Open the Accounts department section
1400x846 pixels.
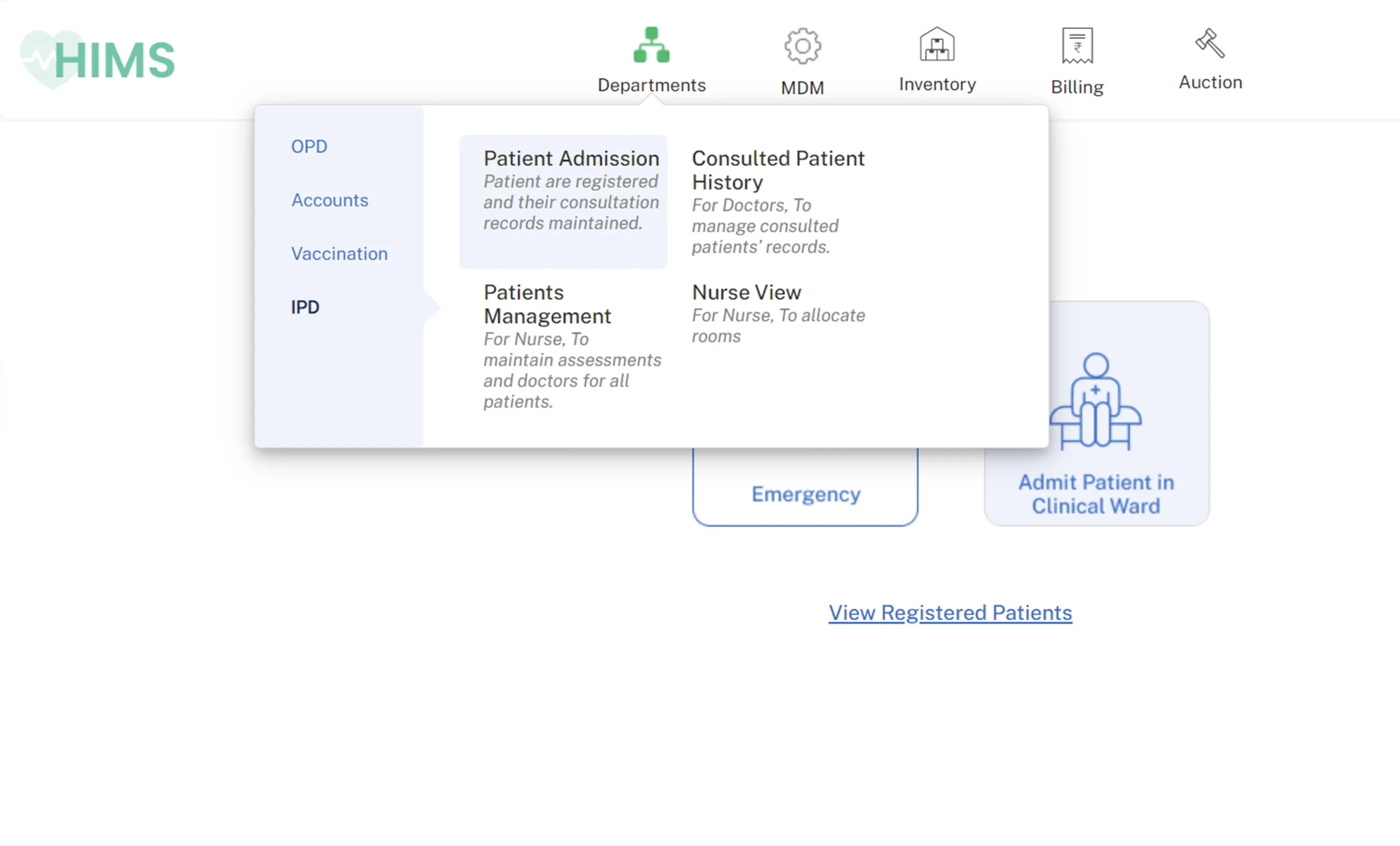coord(330,200)
